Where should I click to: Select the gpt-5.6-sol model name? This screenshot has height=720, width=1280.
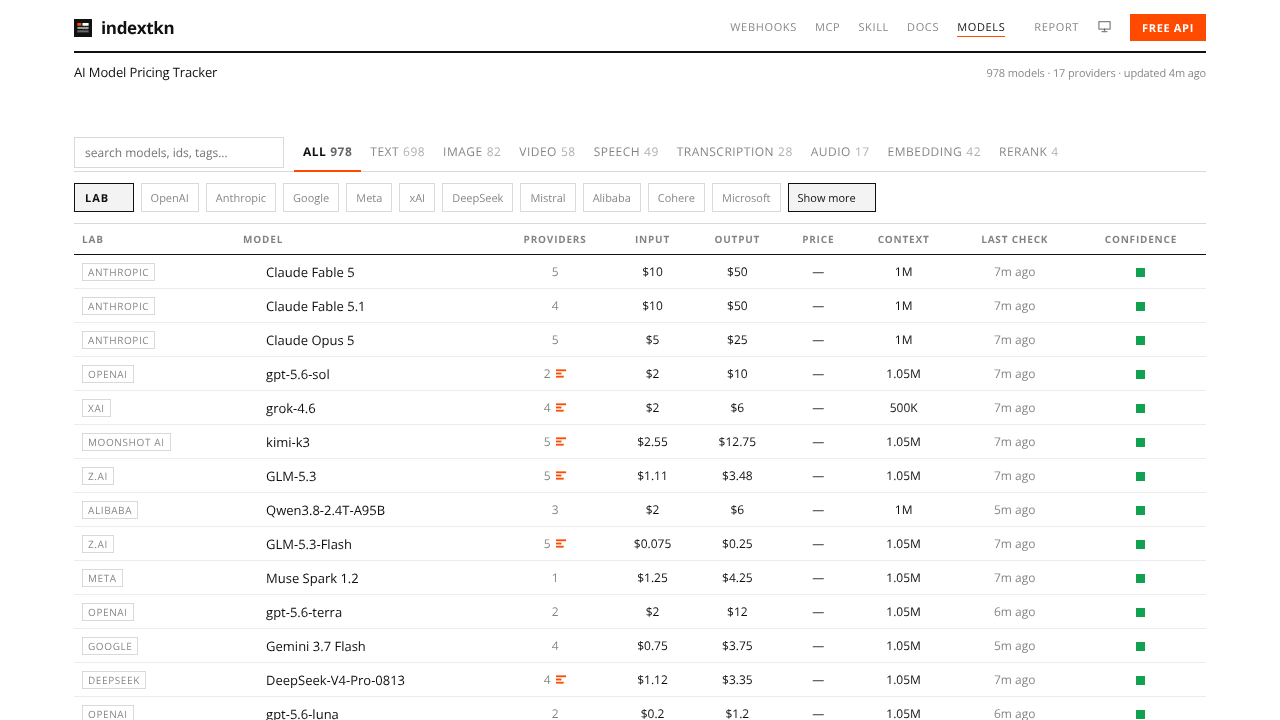pyautogui.click(x=298, y=374)
